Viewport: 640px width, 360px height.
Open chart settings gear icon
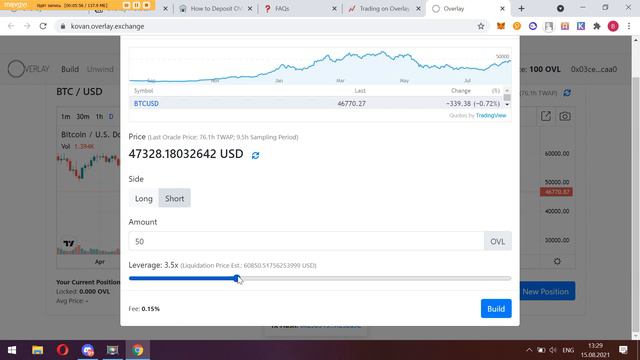tap(557, 261)
